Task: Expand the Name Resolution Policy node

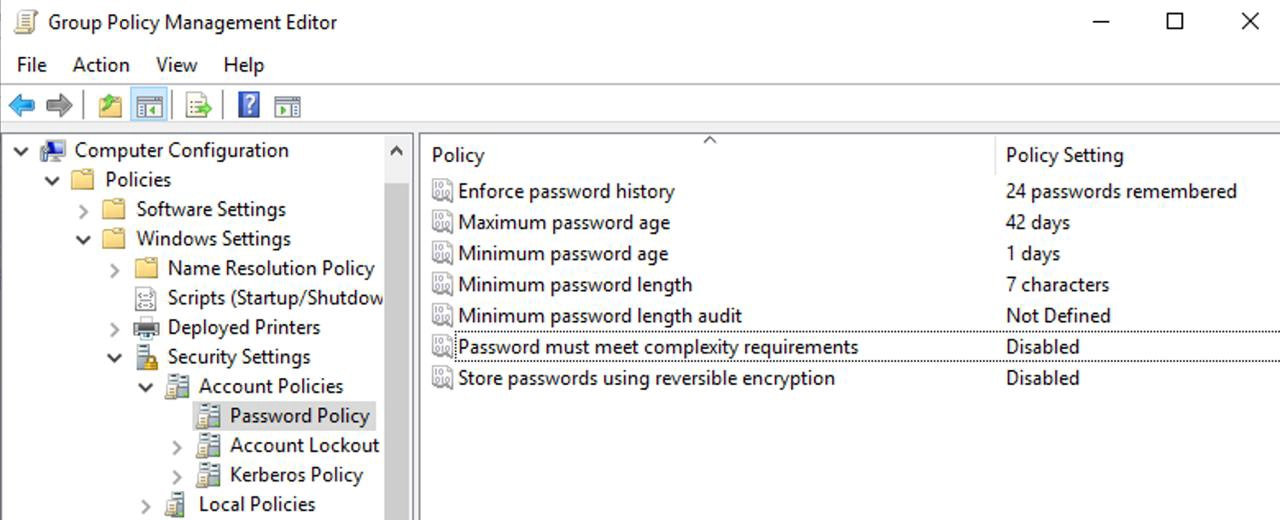Action: 115,269
